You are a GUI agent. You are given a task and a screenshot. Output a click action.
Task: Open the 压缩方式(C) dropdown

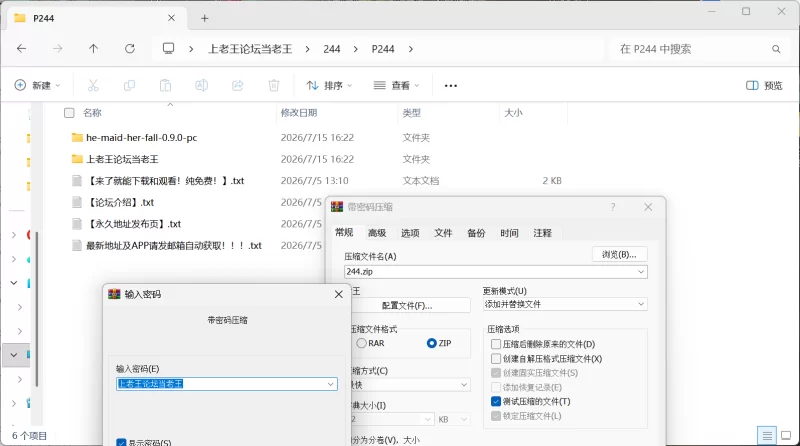pos(464,385)
